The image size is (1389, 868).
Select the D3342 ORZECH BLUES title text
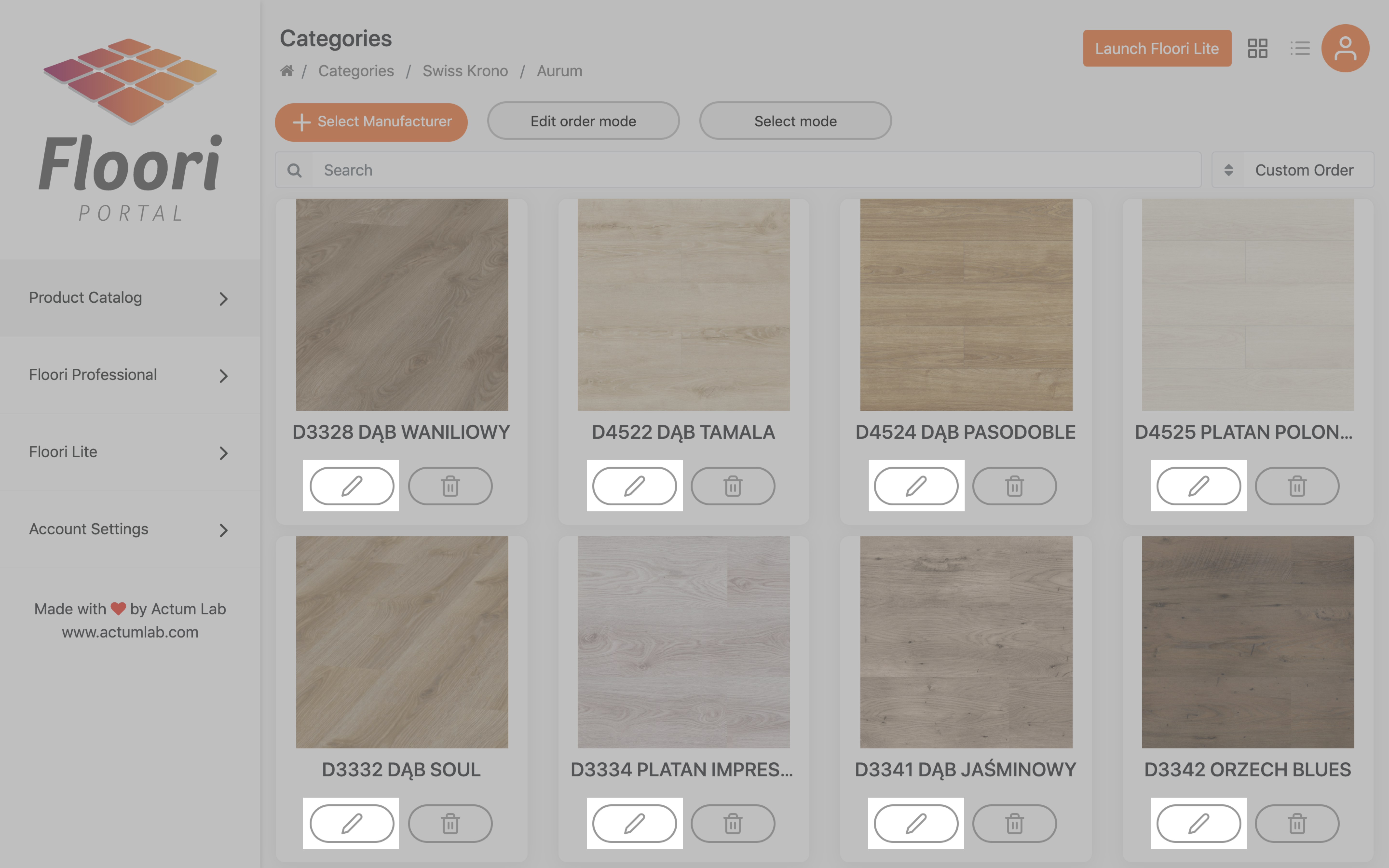click(x=1248, y=770)
